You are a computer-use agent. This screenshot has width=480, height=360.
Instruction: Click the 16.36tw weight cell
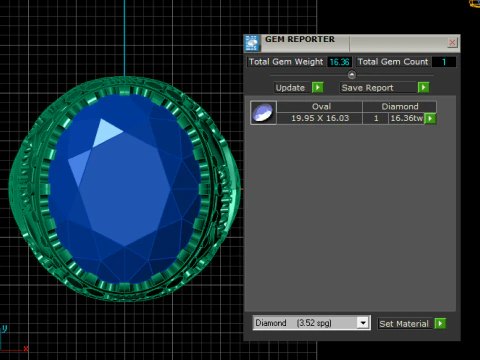406,118
